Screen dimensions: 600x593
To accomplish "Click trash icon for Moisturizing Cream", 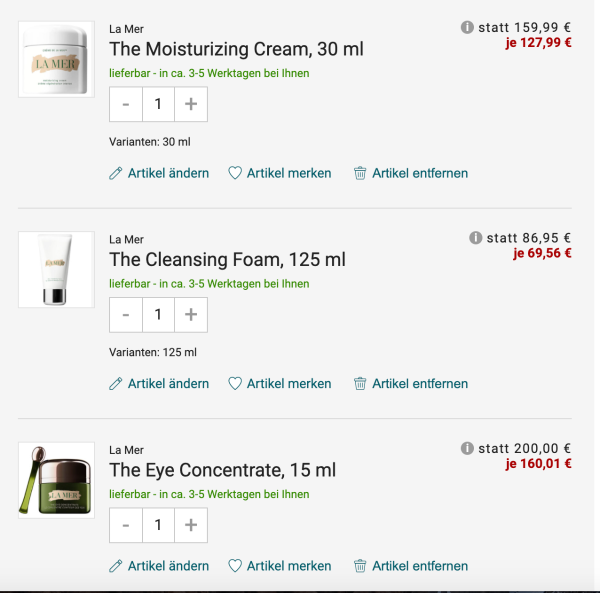I will pyautogui.click(x=360, y=173).
